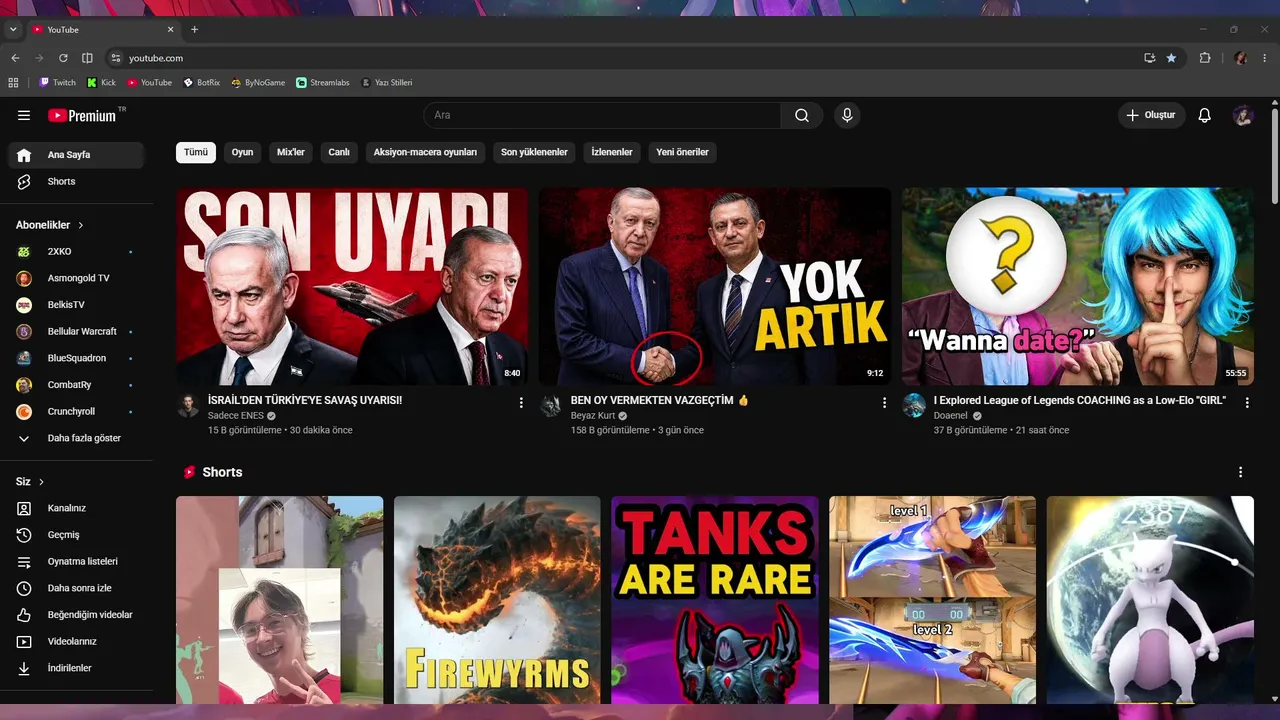Select the Aksiyon-macera oyunları chip

[425, 152]
